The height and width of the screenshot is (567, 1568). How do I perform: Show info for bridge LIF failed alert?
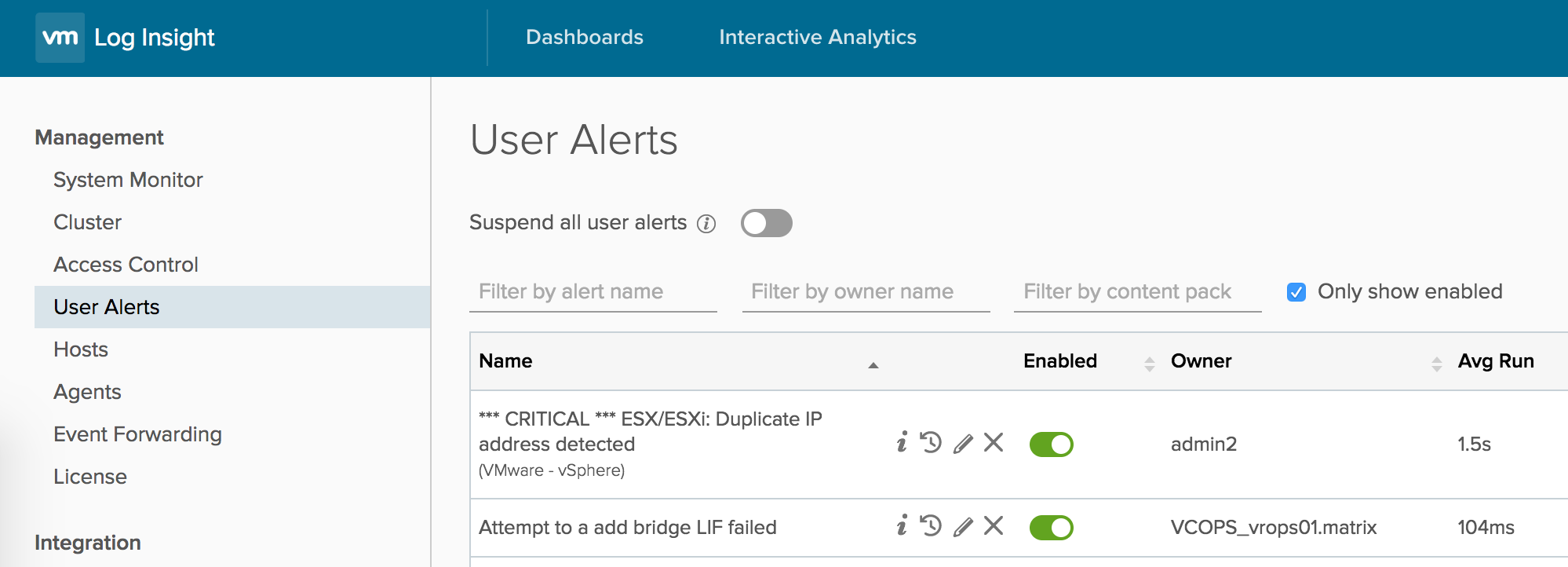click(902, 525)
